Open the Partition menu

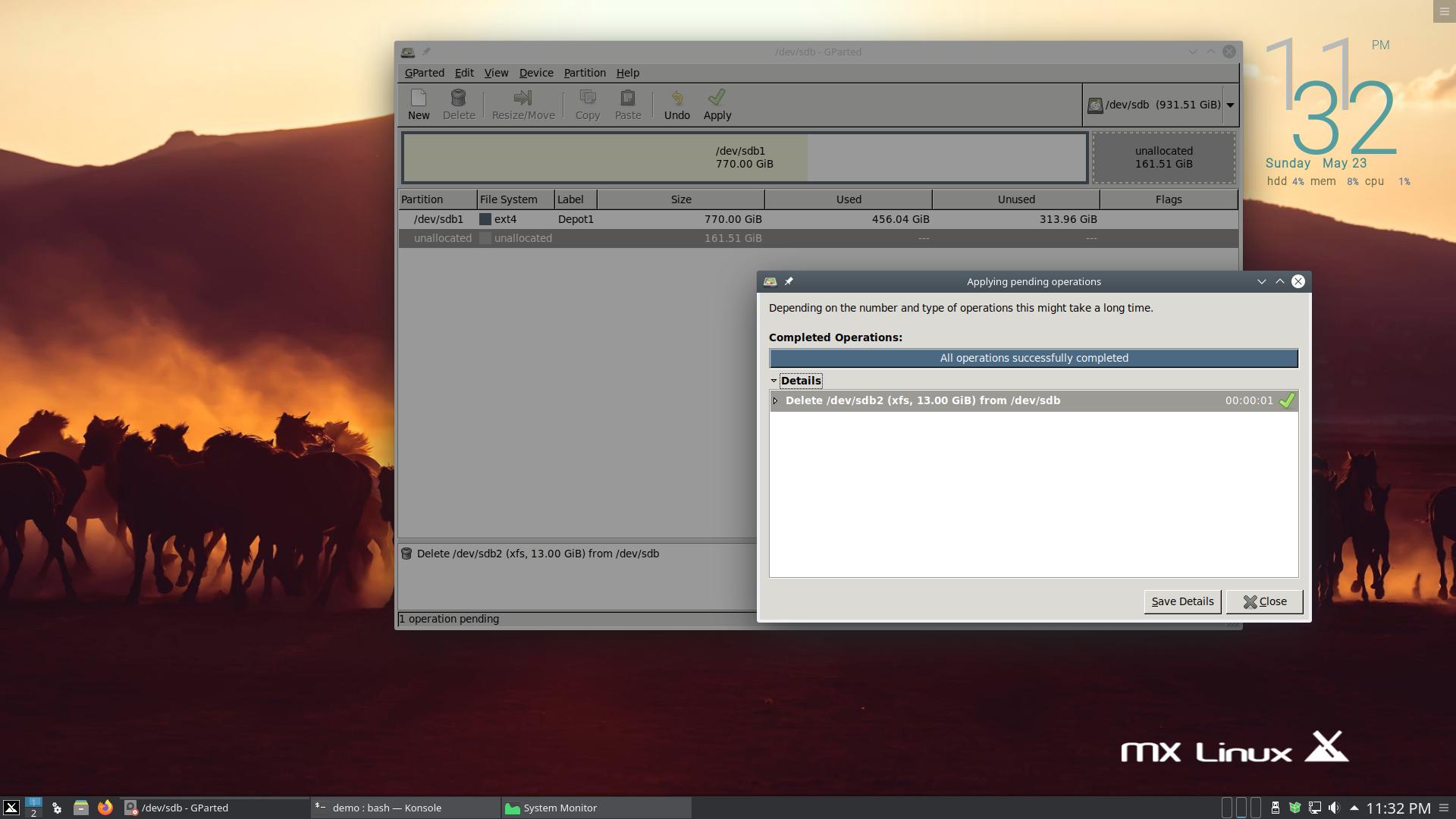coord(585,73)
